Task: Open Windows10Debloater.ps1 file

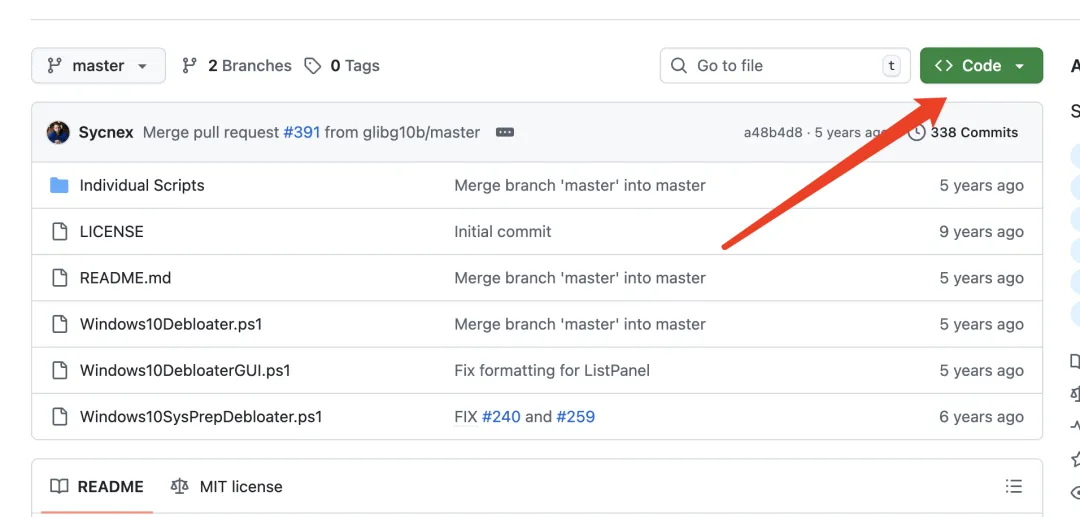Action: [170, 324]
